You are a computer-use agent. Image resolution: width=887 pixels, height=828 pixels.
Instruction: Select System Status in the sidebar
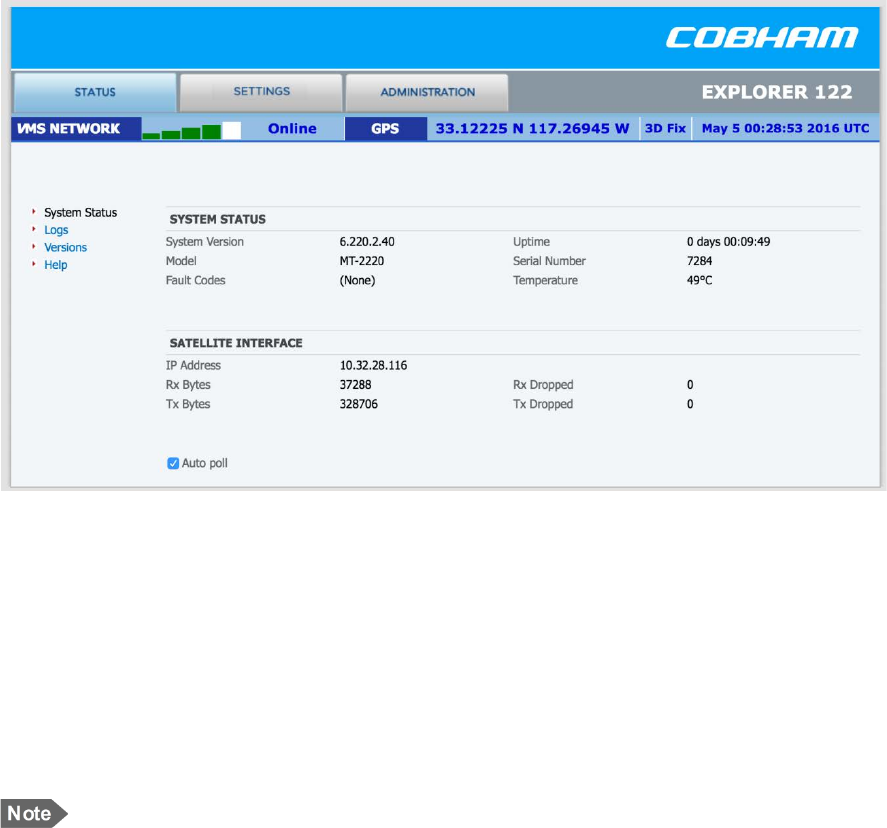click(x=80, y=213)
